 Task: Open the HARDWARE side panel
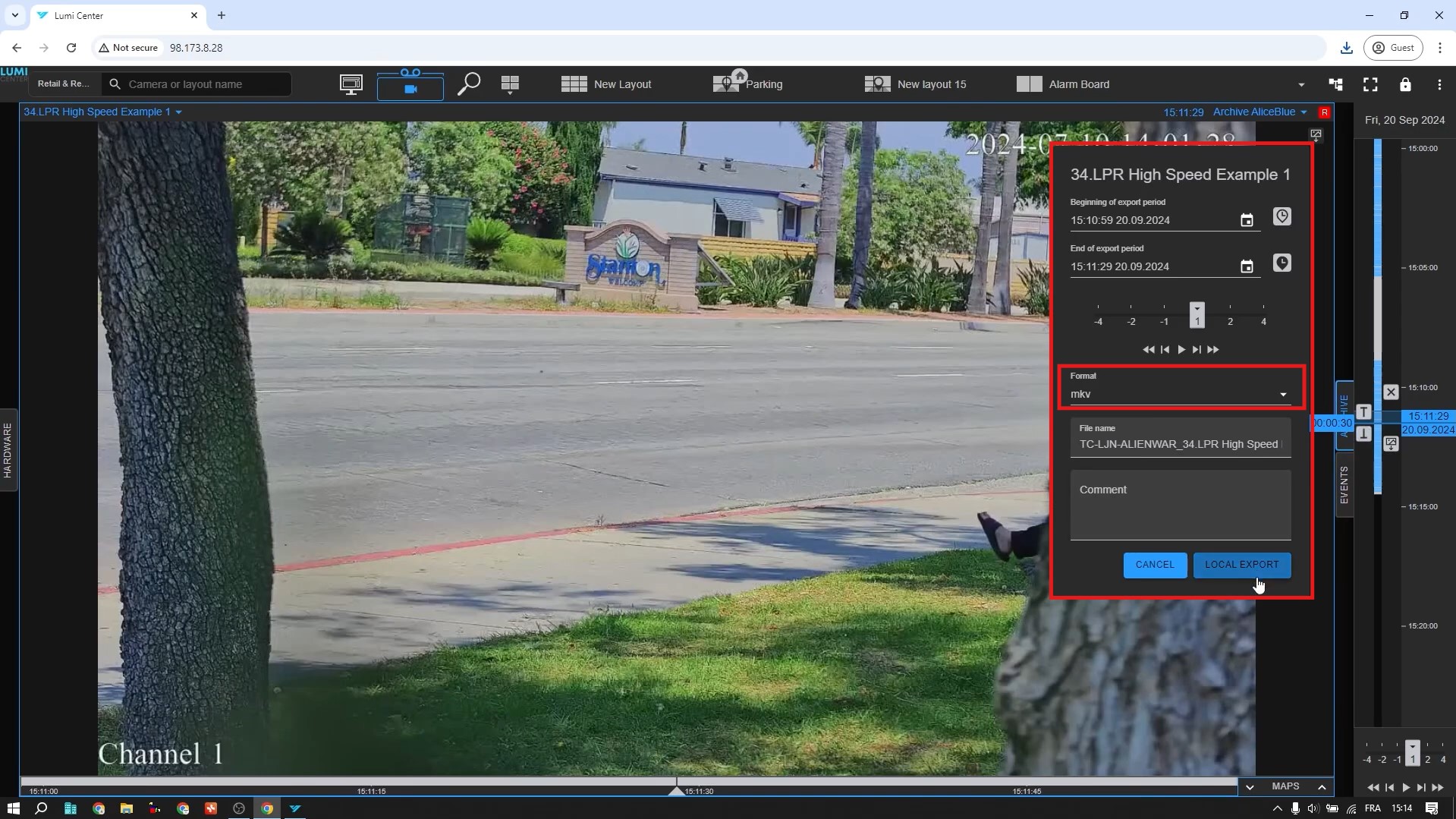click(8, 449)
